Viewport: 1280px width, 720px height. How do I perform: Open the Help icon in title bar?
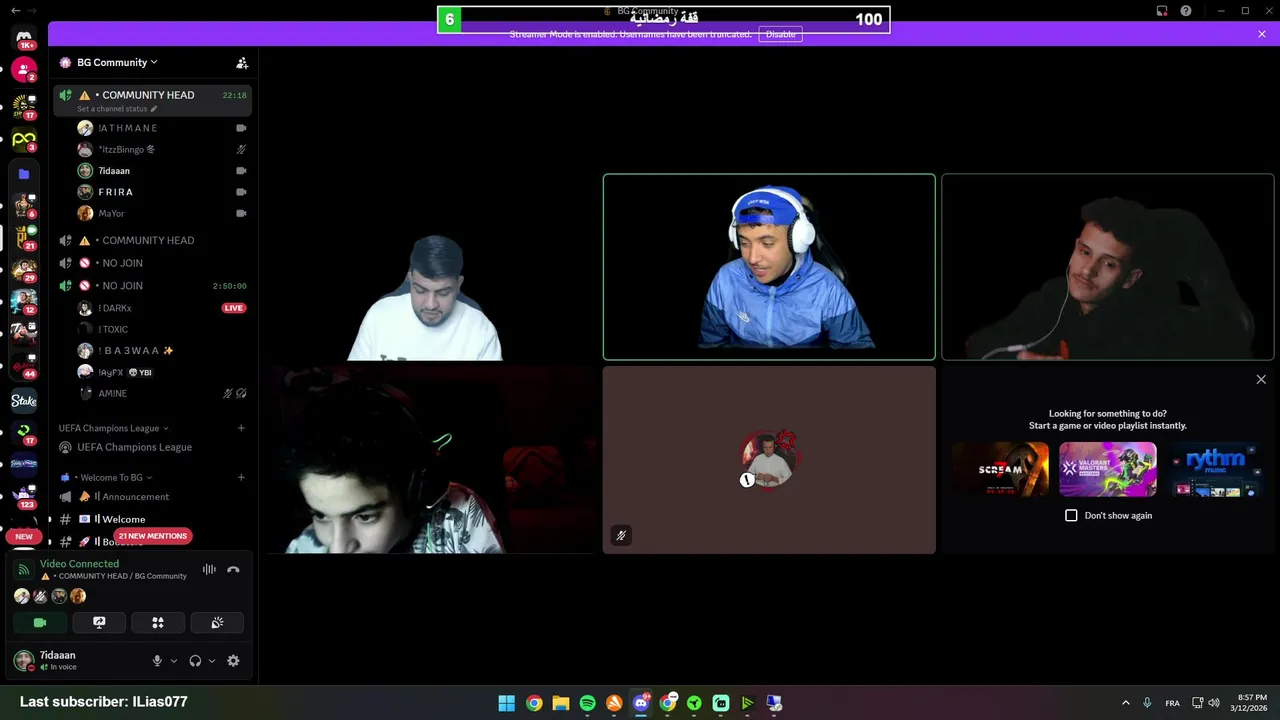[x=1186, y=11]
